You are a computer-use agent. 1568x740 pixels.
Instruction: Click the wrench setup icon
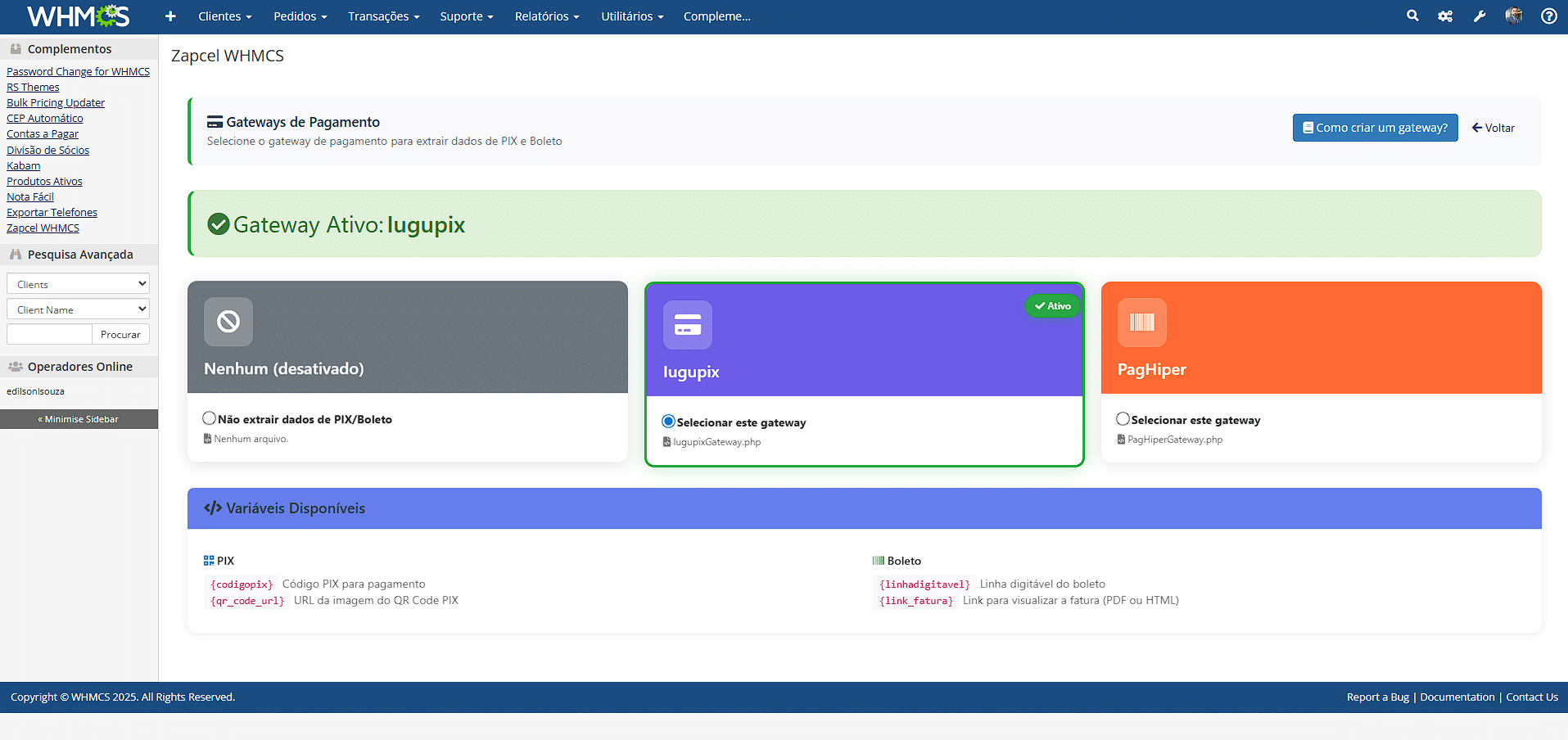coord(1480,16)
